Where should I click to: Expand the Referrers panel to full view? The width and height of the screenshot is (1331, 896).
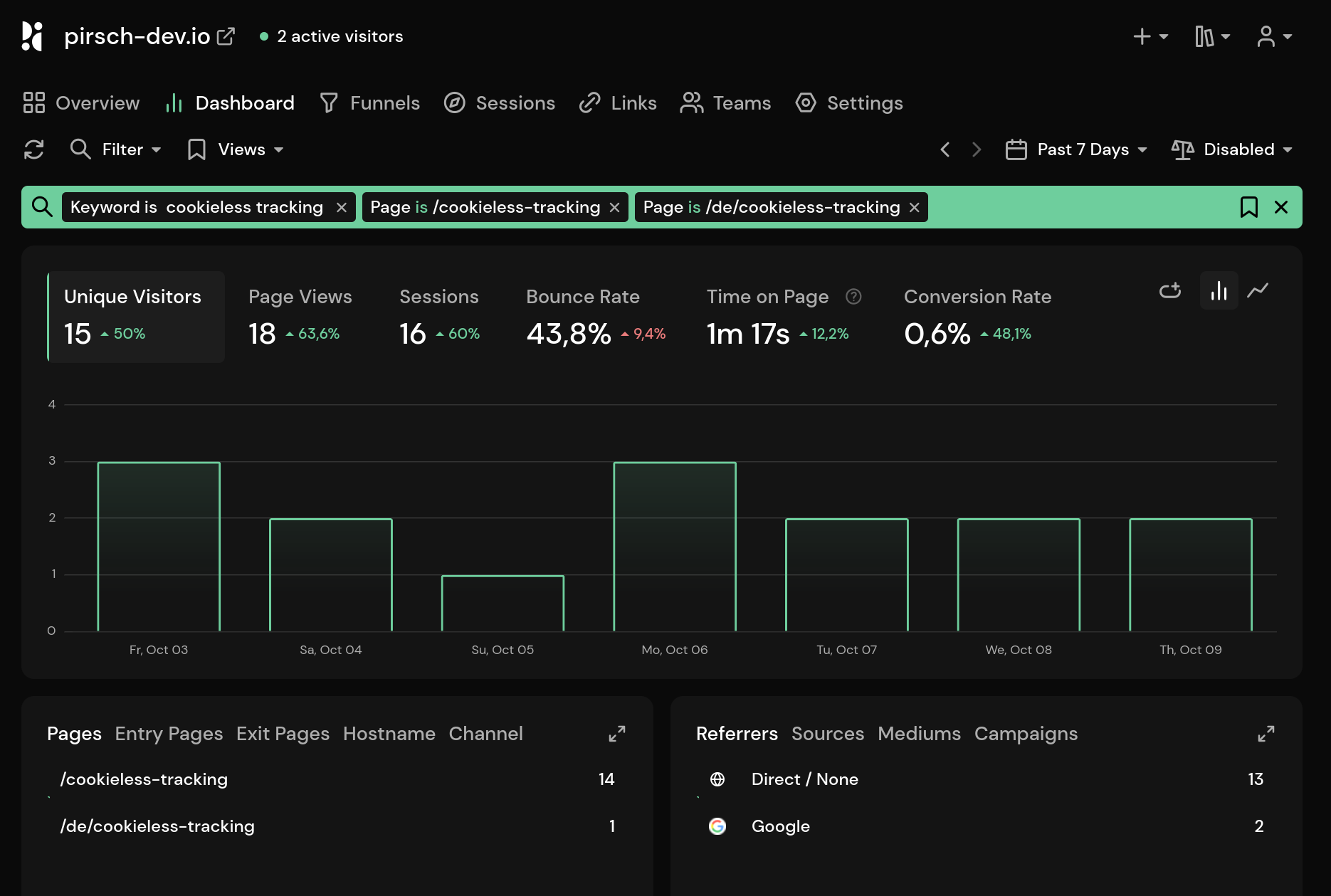coord(1266,734)
